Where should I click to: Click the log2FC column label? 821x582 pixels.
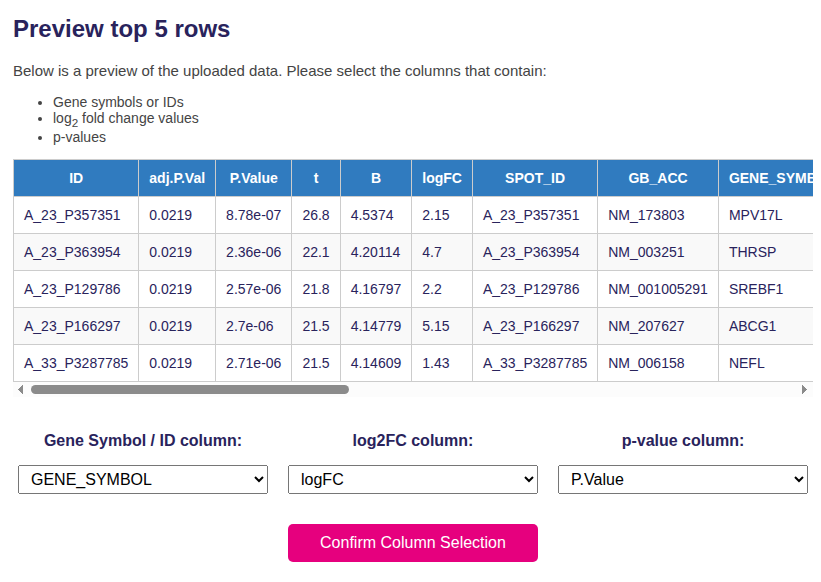point(413,441)
